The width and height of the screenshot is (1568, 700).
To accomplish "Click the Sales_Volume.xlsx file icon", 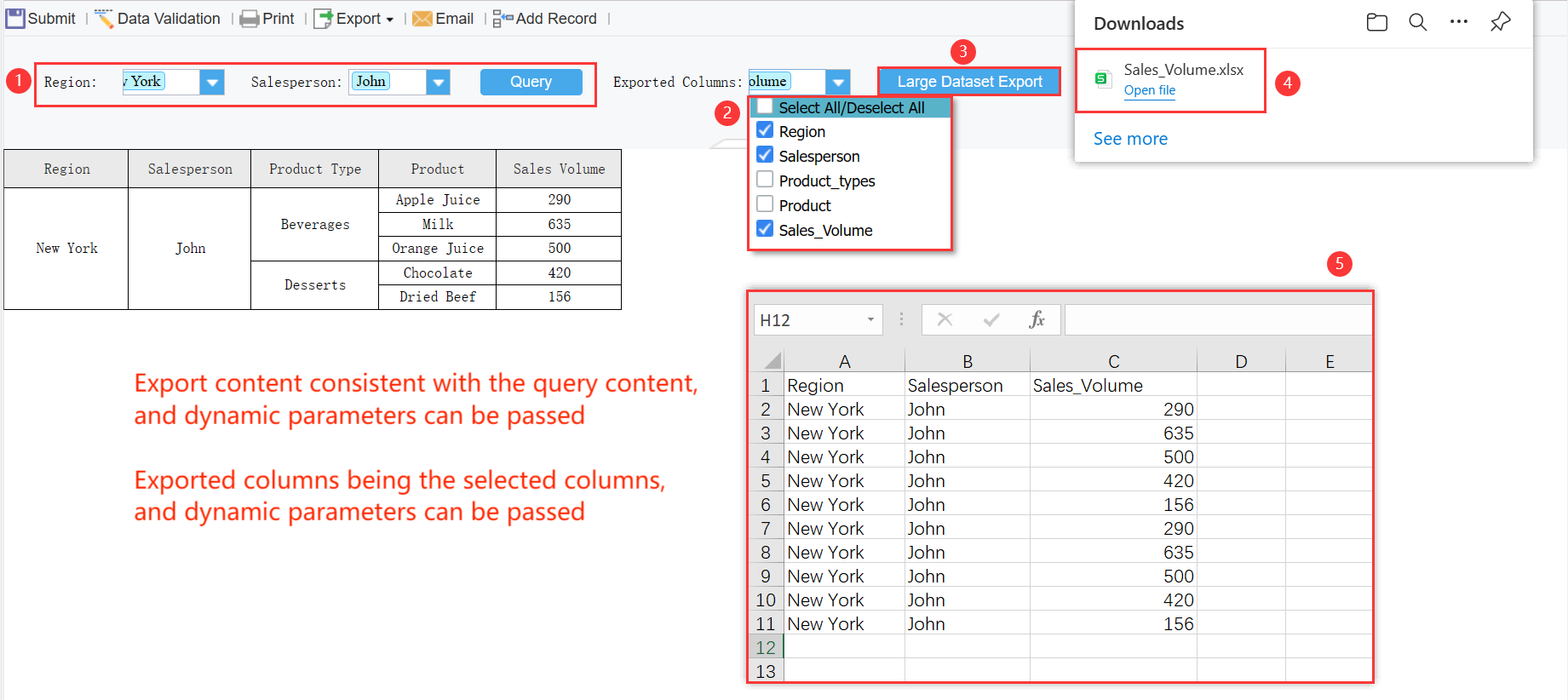I will [x=1103, y=79].
